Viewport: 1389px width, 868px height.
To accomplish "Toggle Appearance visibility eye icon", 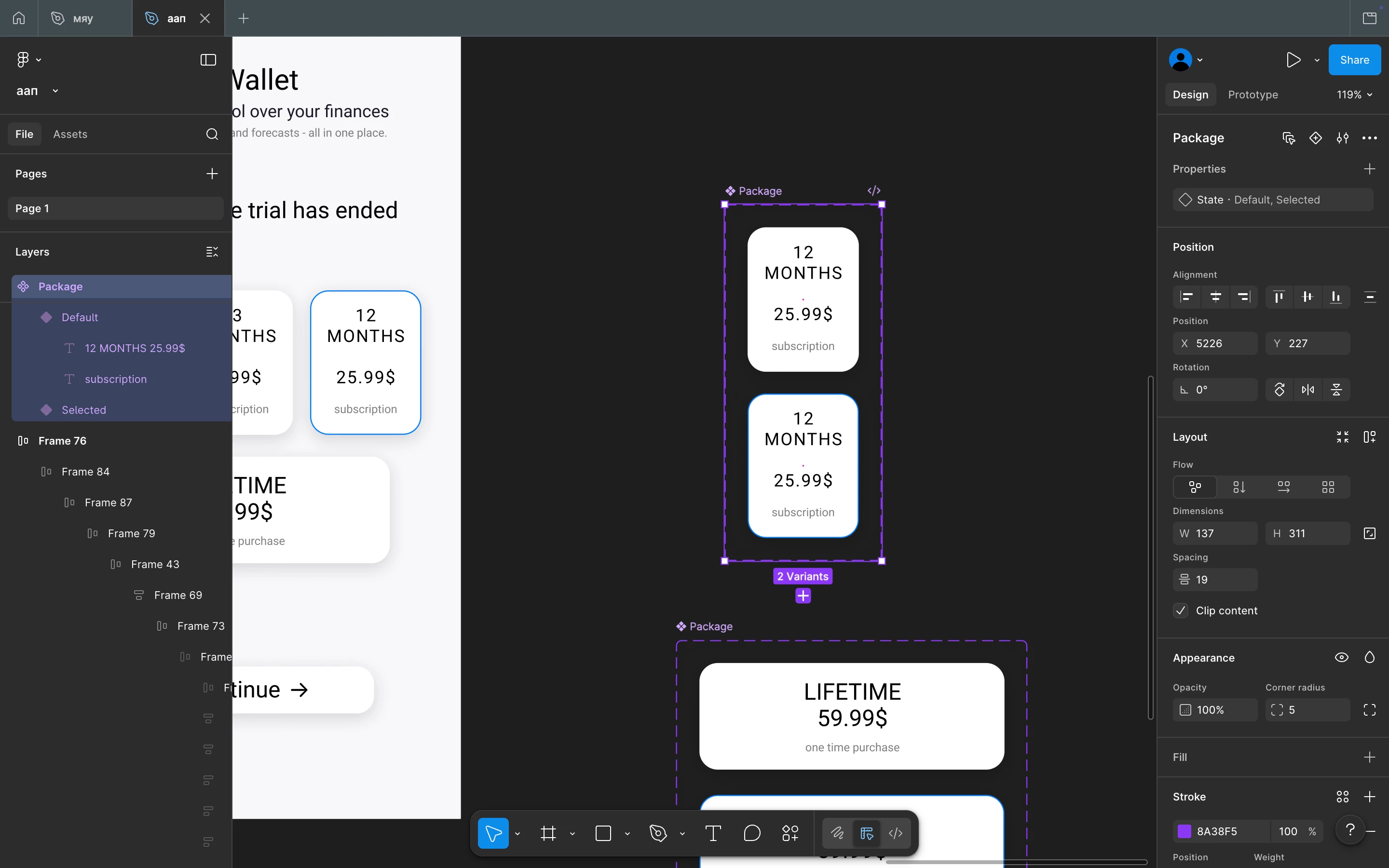I will click(x=1341, y=657).
